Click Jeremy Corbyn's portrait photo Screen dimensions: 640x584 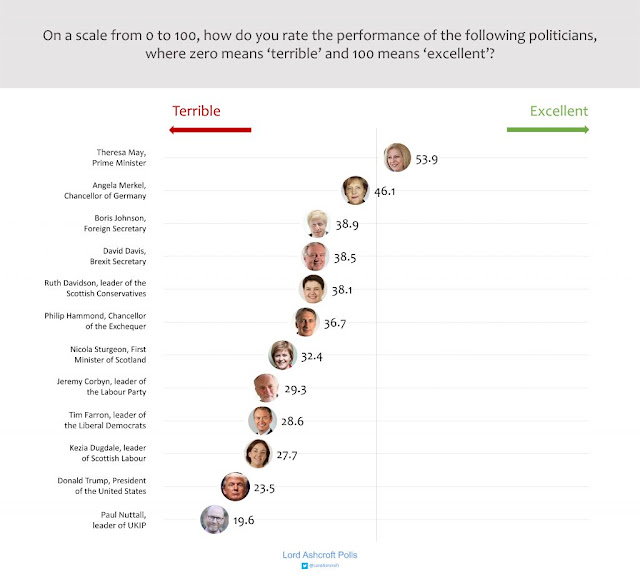(x=266, y=388)
